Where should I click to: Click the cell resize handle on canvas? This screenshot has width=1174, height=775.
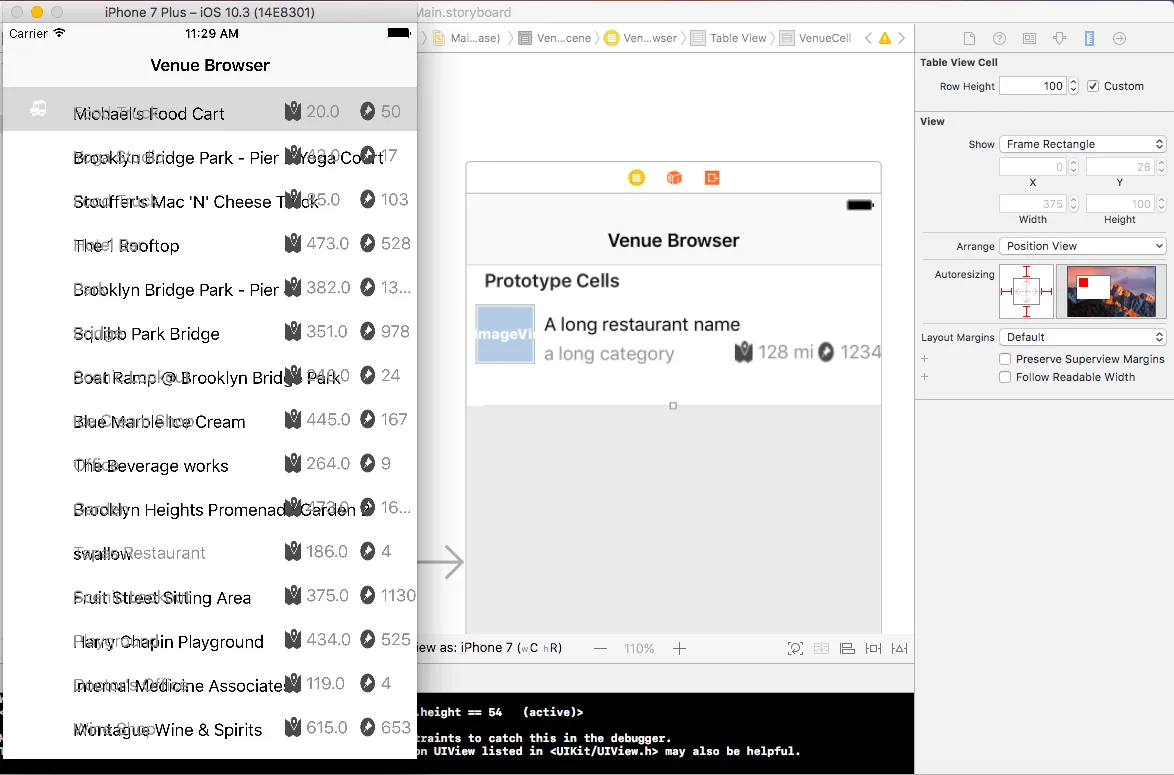coord(673,405)
